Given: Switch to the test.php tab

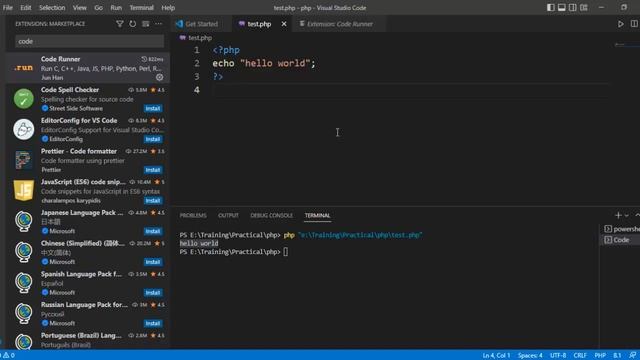Looking at the screenshot, I should pos(259,24).
